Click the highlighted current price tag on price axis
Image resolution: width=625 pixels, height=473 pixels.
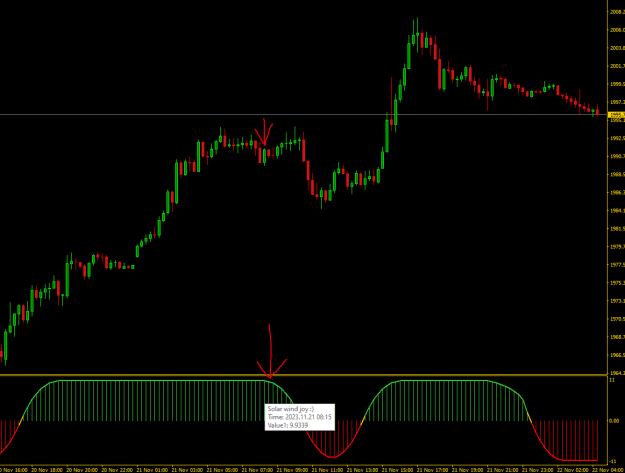[x=616, y=115]
